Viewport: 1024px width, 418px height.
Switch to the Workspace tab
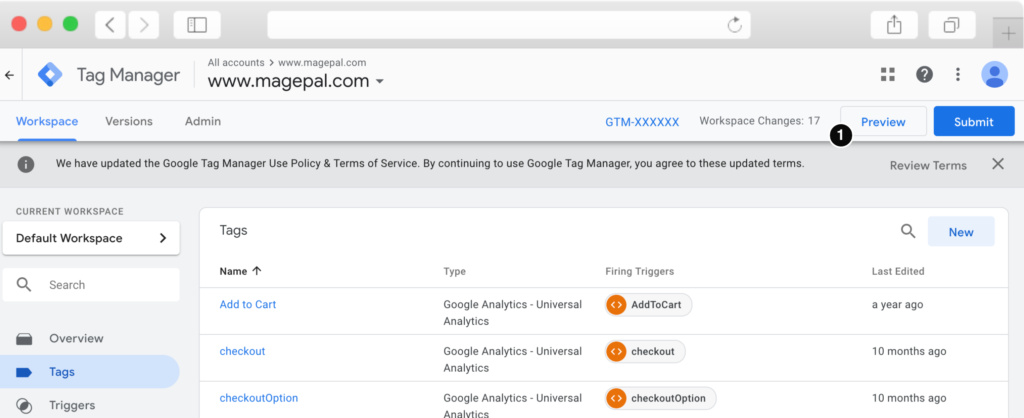[47, 121]
